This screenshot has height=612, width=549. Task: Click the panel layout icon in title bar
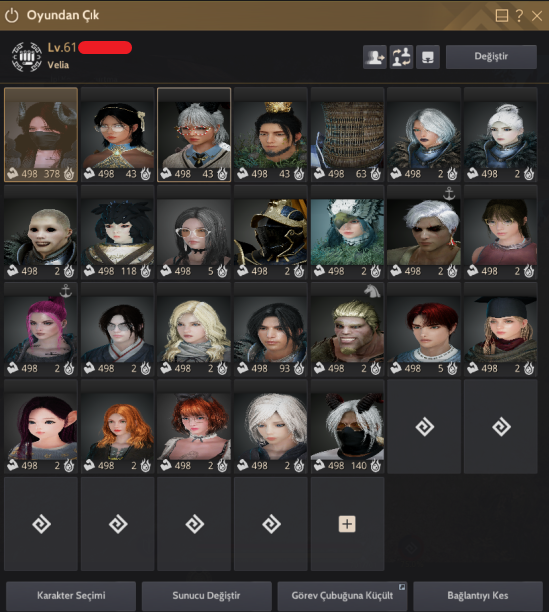pos(501,16)
